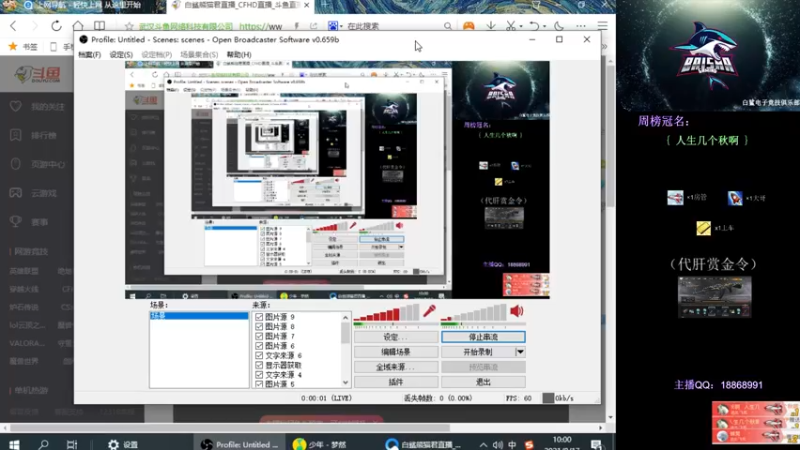The image size is (800, 450).
Task: Click the 开始录制 start recording button
Action: coord(478,352)
